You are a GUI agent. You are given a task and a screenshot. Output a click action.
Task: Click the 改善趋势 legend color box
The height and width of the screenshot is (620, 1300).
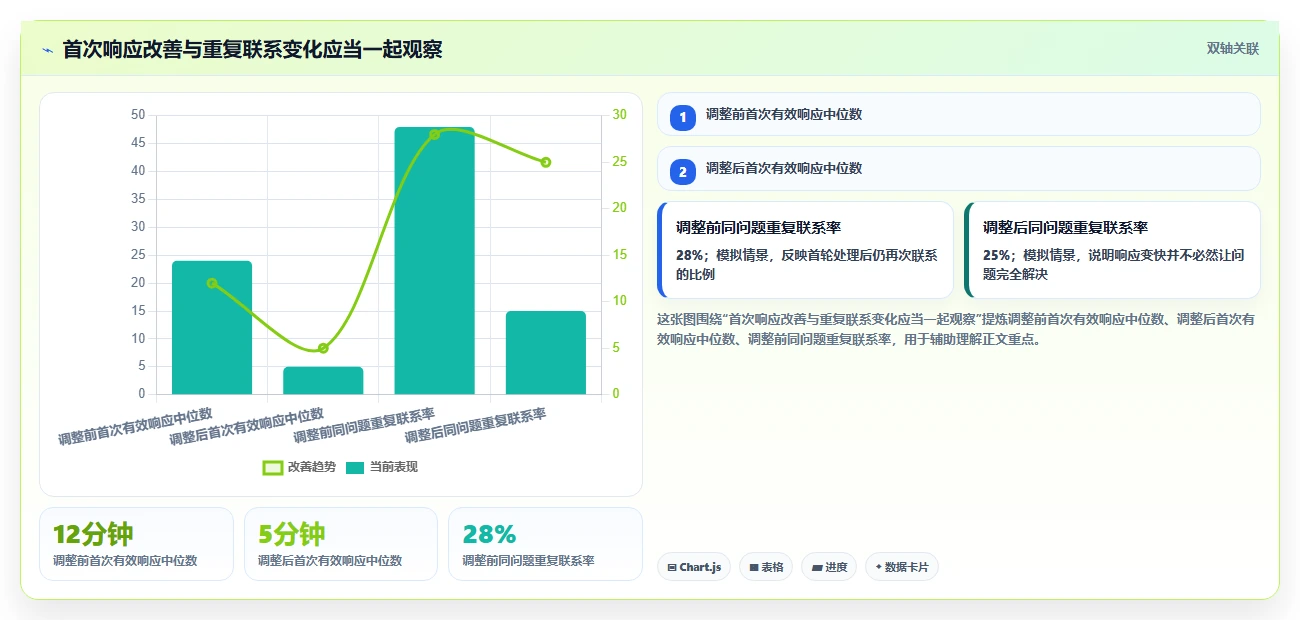pos(272,467)
